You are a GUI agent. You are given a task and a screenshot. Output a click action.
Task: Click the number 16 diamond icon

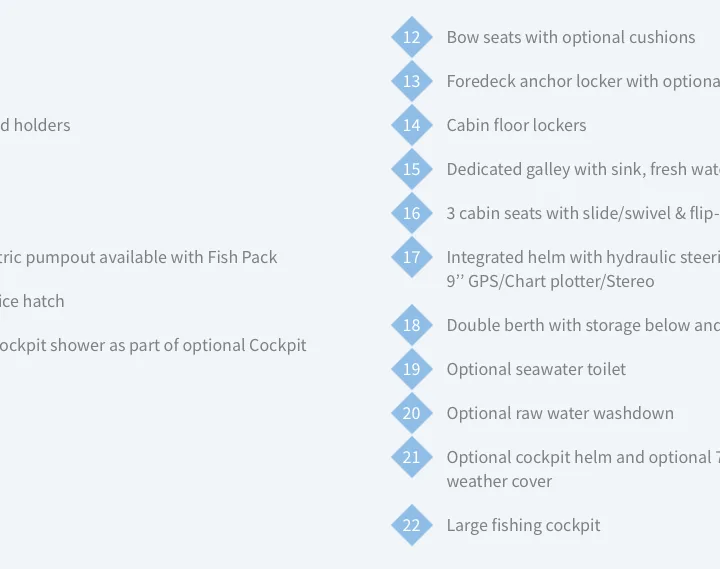point(411,213)
